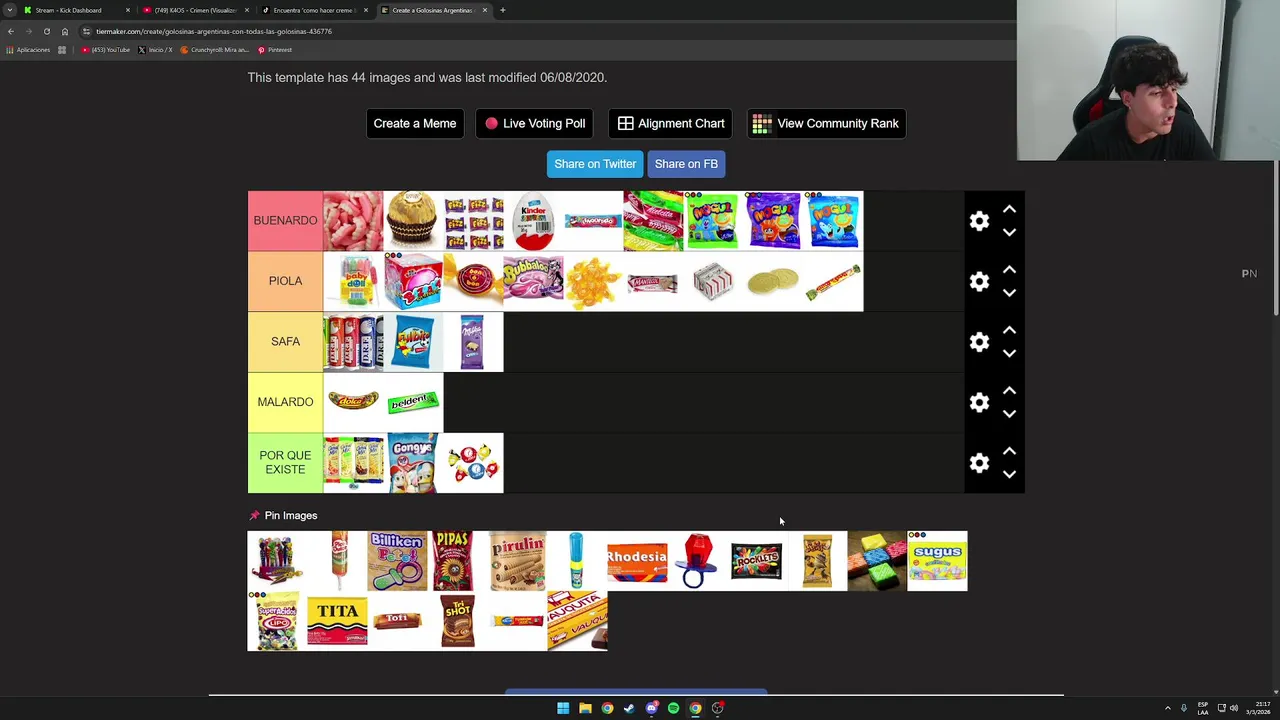Move MALARDO tier row up
1280x720 pixels.
1009,391
